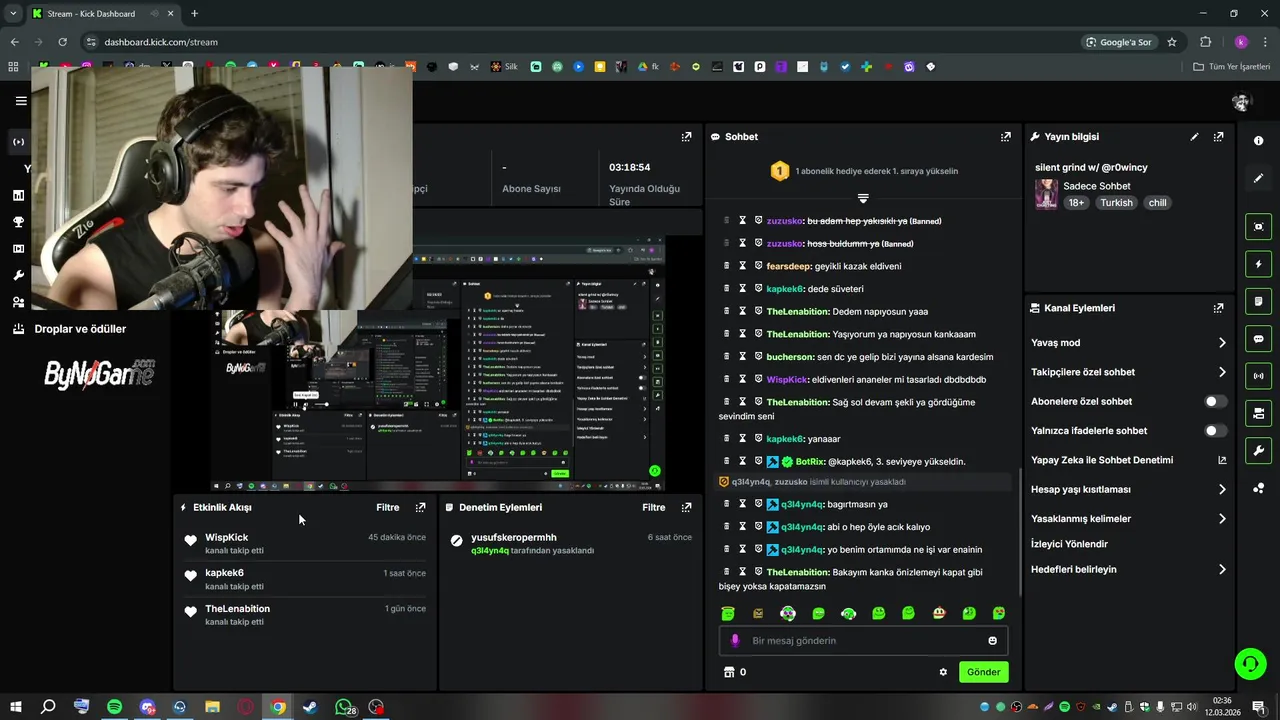Collapse the gift leaderboard banner arrow in chat
This screenshot has width=1280, height=720.
click(863, 198)
